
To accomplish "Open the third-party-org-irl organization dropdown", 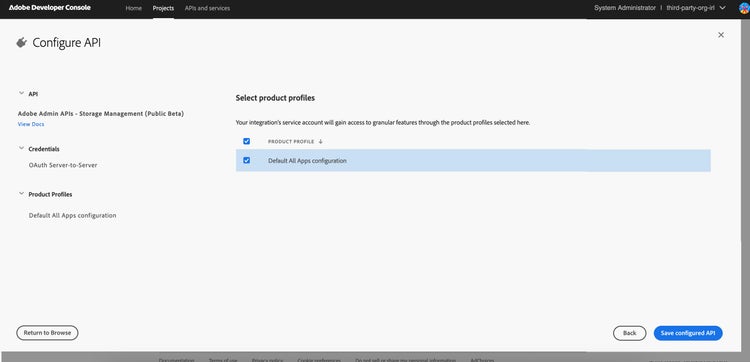I will tap(696, 8).
